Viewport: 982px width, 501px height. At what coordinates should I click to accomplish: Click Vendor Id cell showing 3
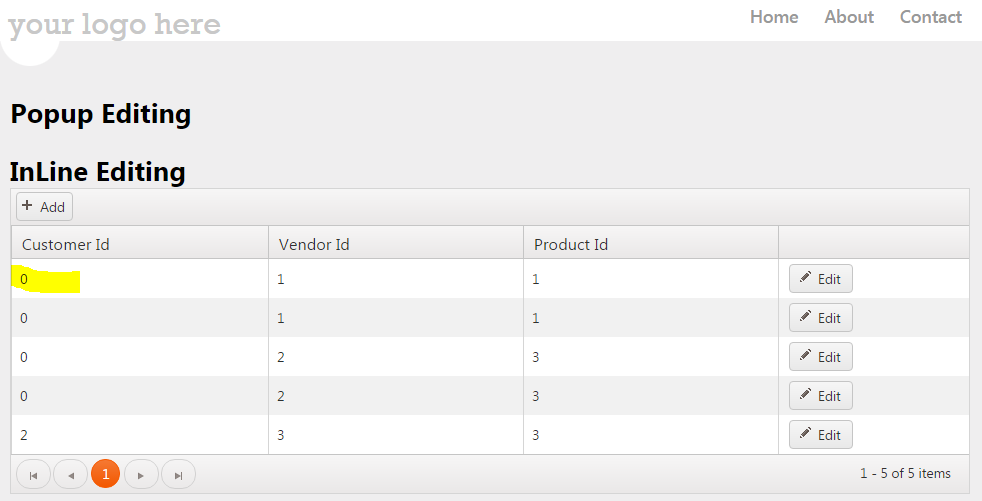282,435
